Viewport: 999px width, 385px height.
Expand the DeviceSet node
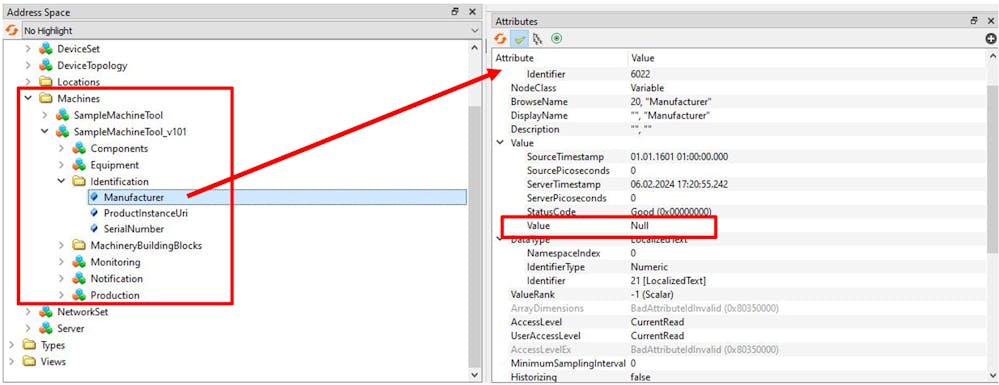(x=28, y=48)
